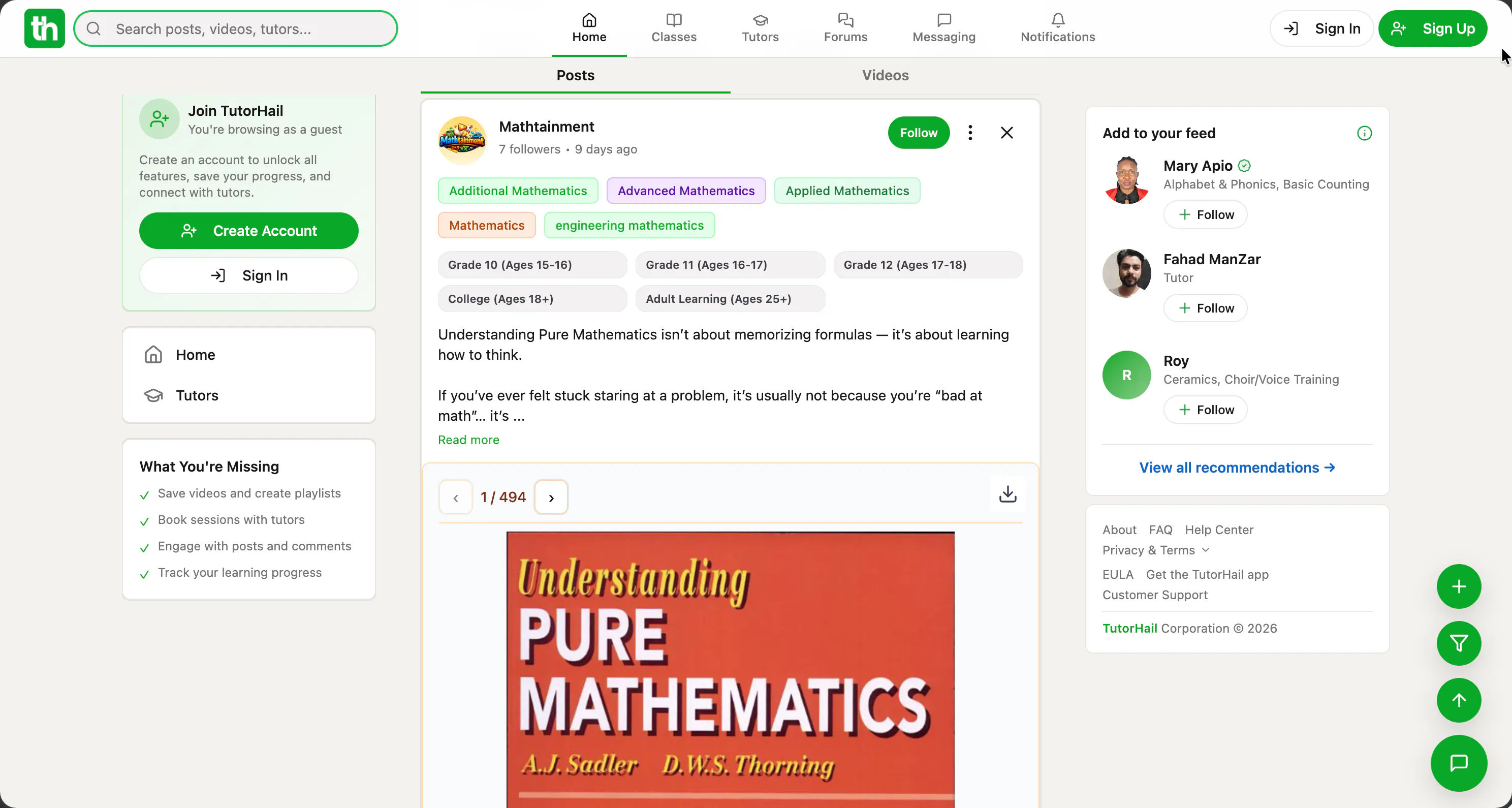1512x808 pixels.
Task: Open the floating chat bubble button
Action: (1459, 763)
